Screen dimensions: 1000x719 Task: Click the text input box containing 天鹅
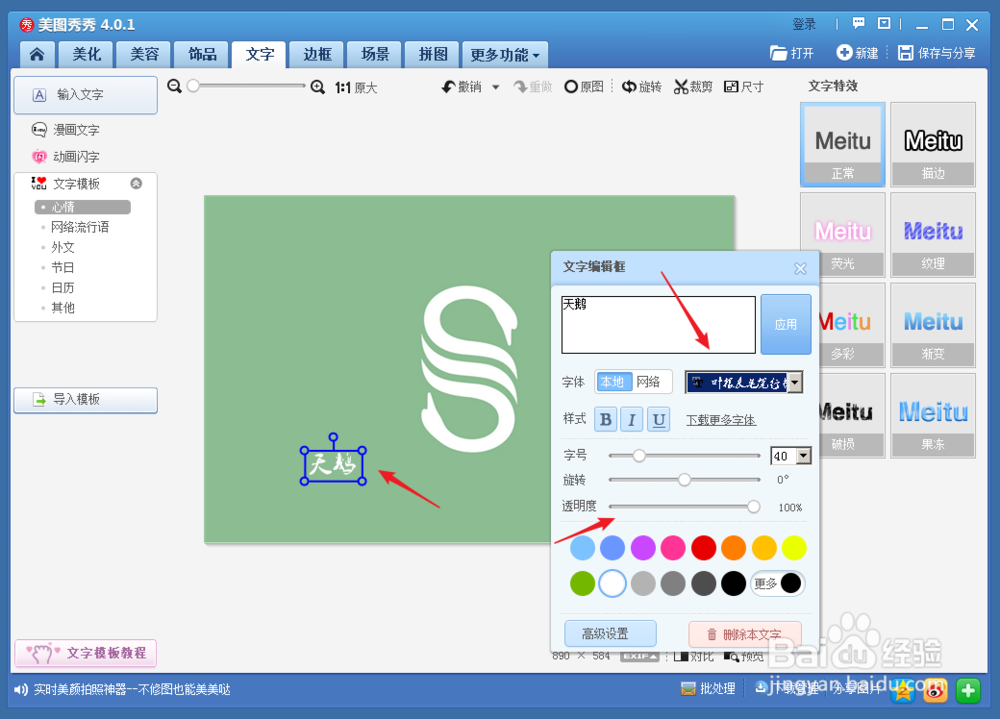coord(658,324)
